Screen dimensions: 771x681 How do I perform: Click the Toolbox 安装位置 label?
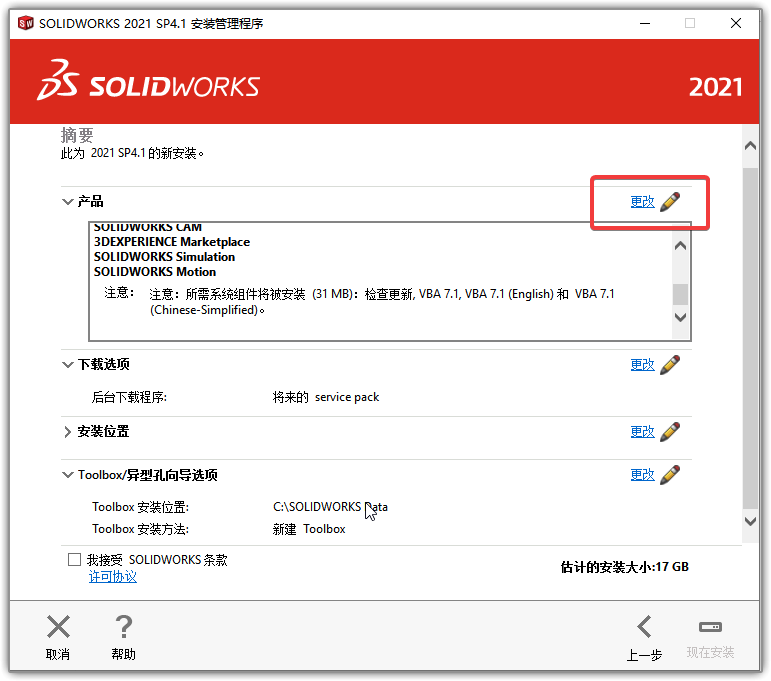click(141, 507)
